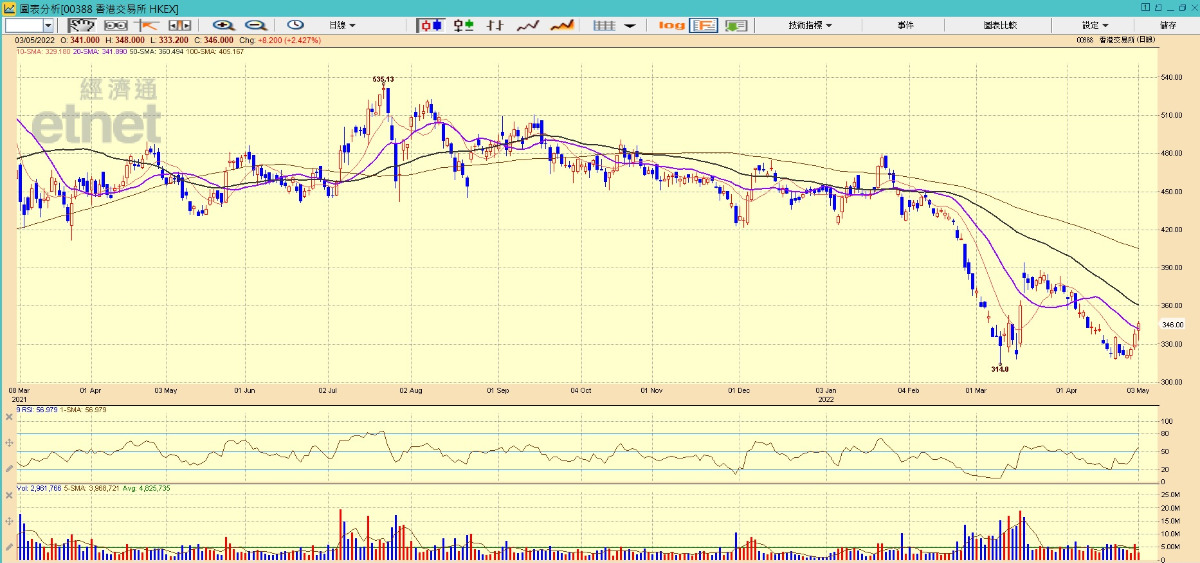
Task: Click the zoom in magnifier icon
Action: (x=223, y=24)
